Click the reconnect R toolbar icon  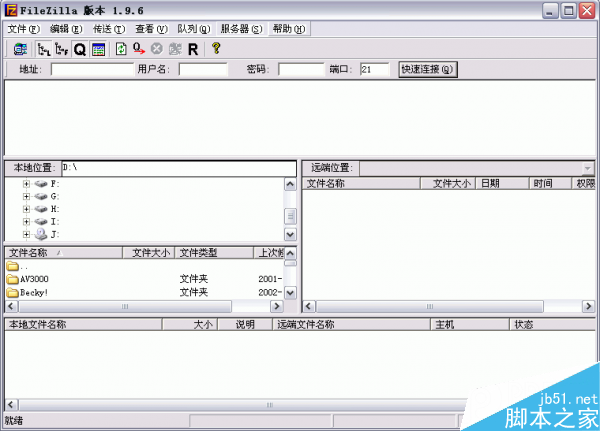pyautogui.click(x=193, y=49)
